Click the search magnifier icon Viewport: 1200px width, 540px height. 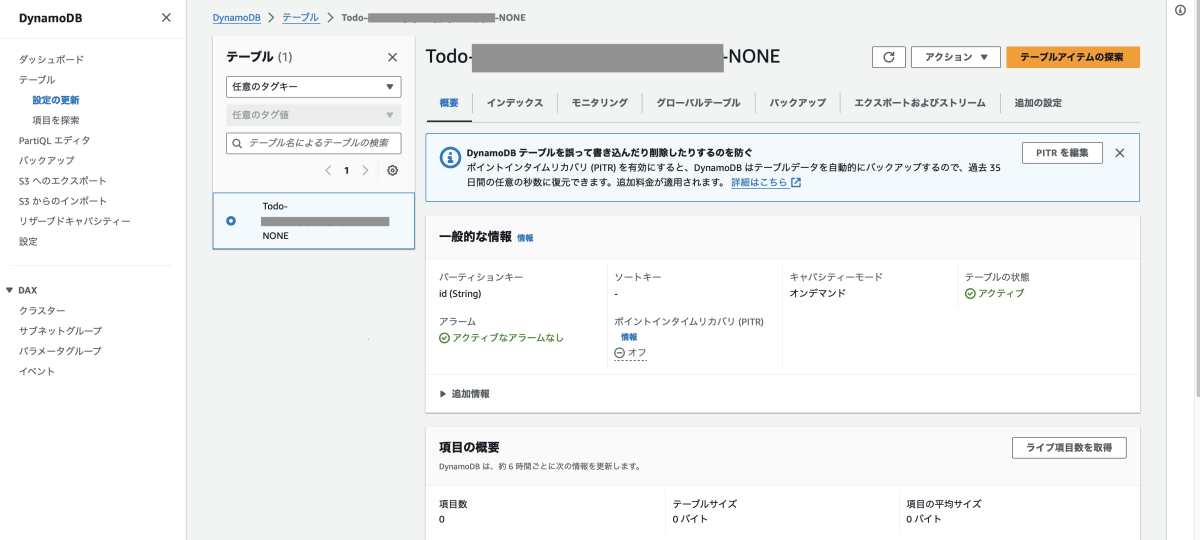[238, 144]
